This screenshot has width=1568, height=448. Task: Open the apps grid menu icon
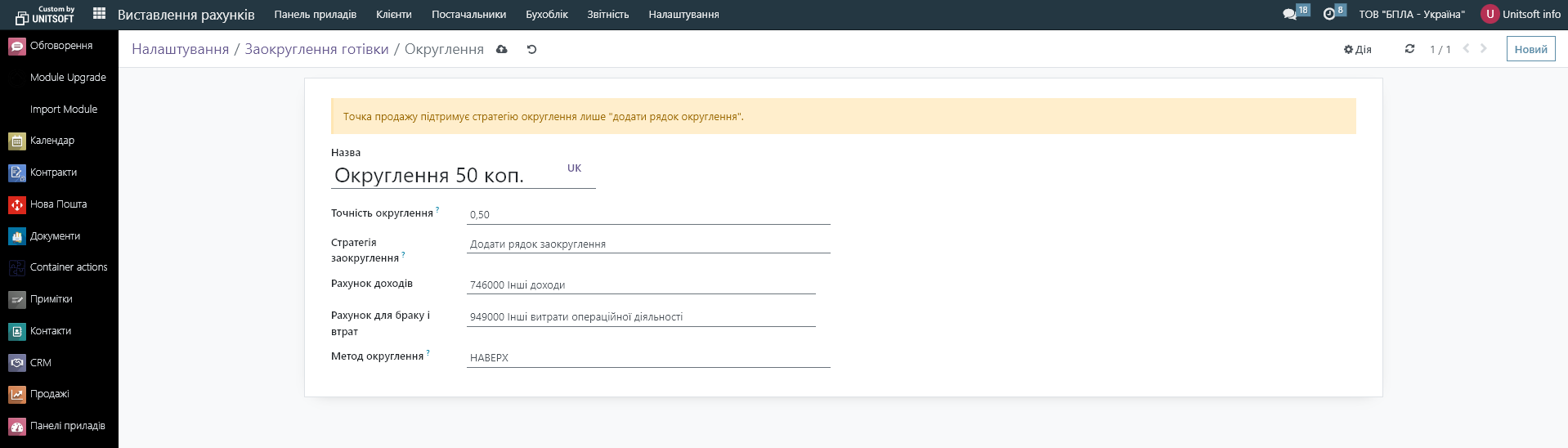click(x=99, y=14)
